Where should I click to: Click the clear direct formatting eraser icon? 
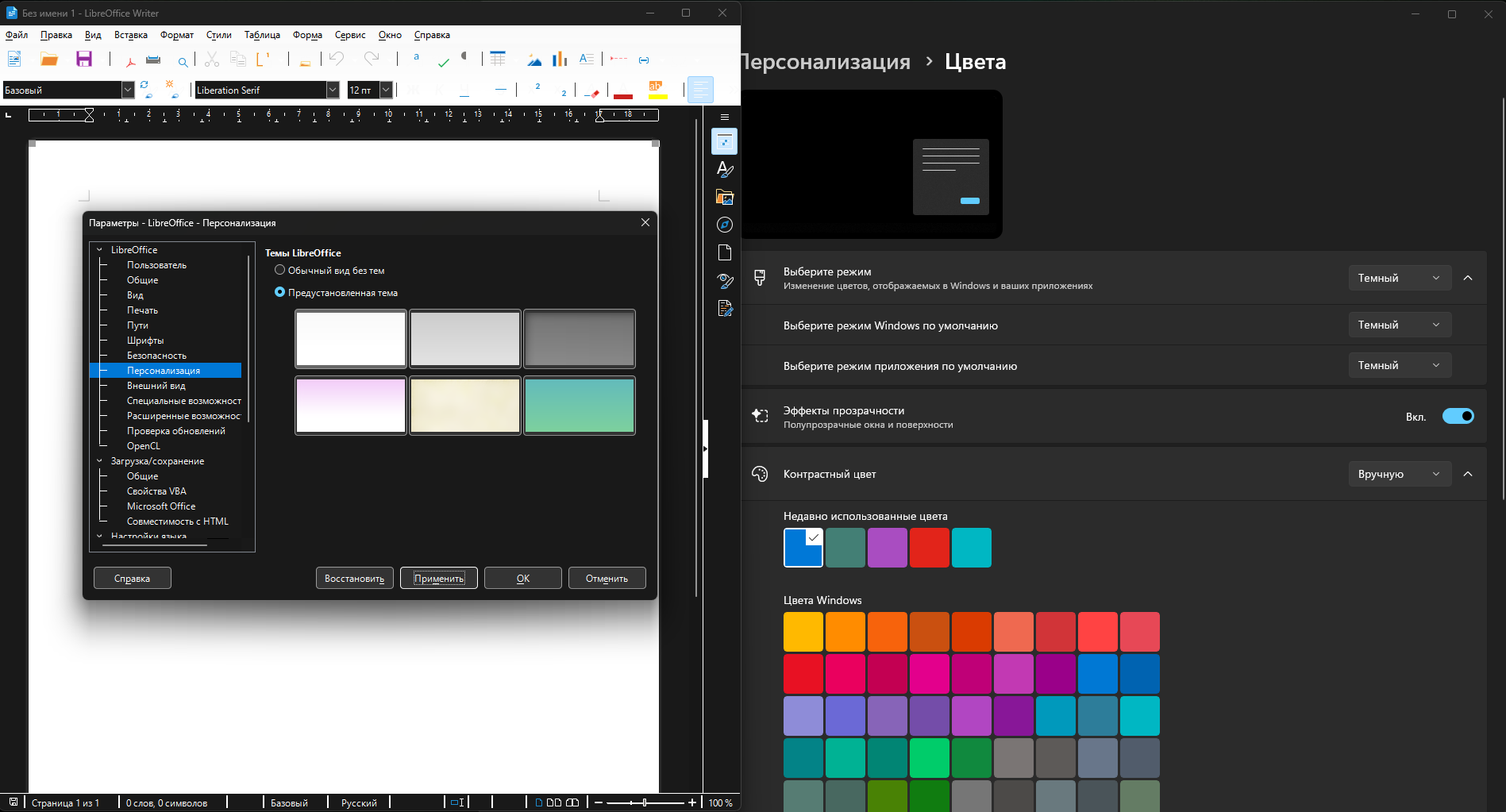pyautogui.click(x=592, y=91)
